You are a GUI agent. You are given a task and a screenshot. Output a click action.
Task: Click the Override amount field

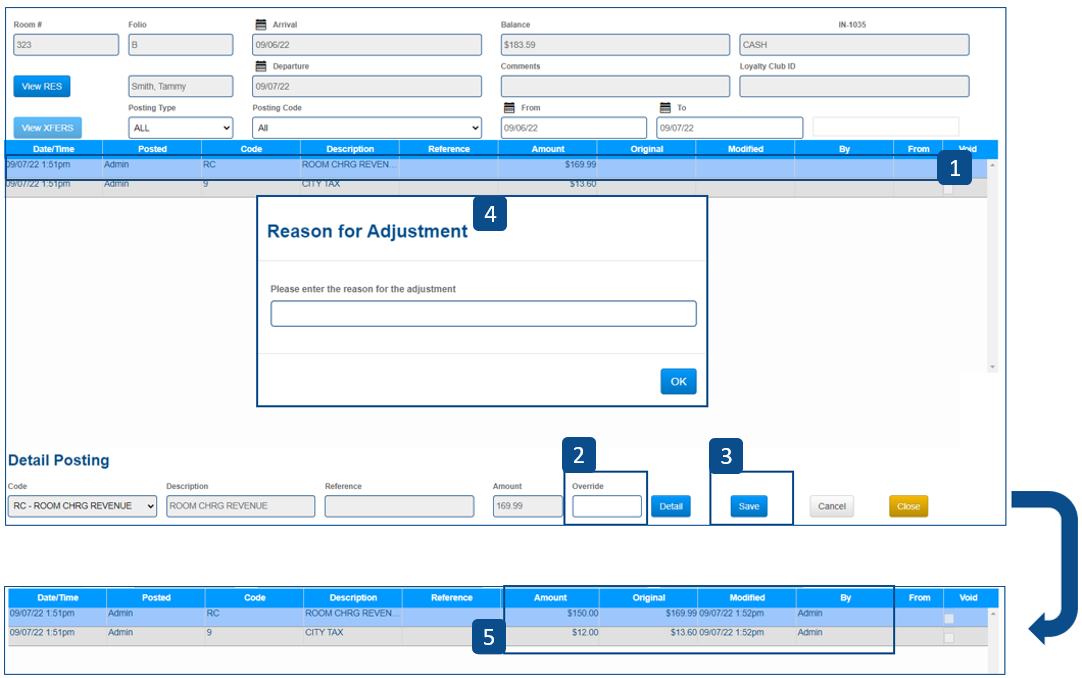pyautogui.click(x=607, y=507)
